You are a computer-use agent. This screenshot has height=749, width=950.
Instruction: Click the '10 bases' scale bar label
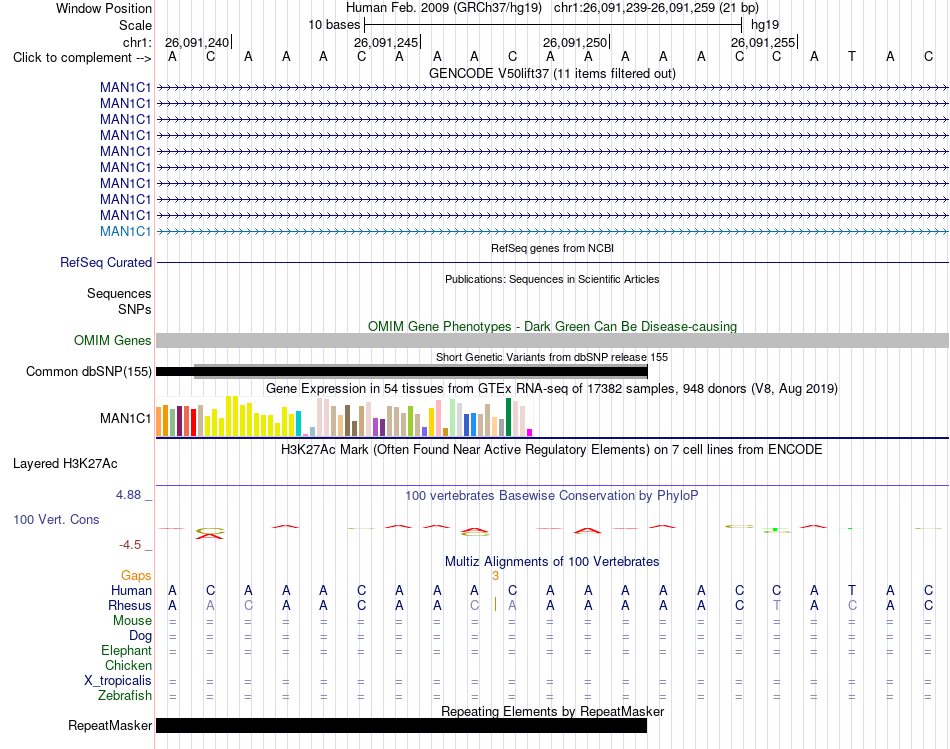[x=334, y=25]
